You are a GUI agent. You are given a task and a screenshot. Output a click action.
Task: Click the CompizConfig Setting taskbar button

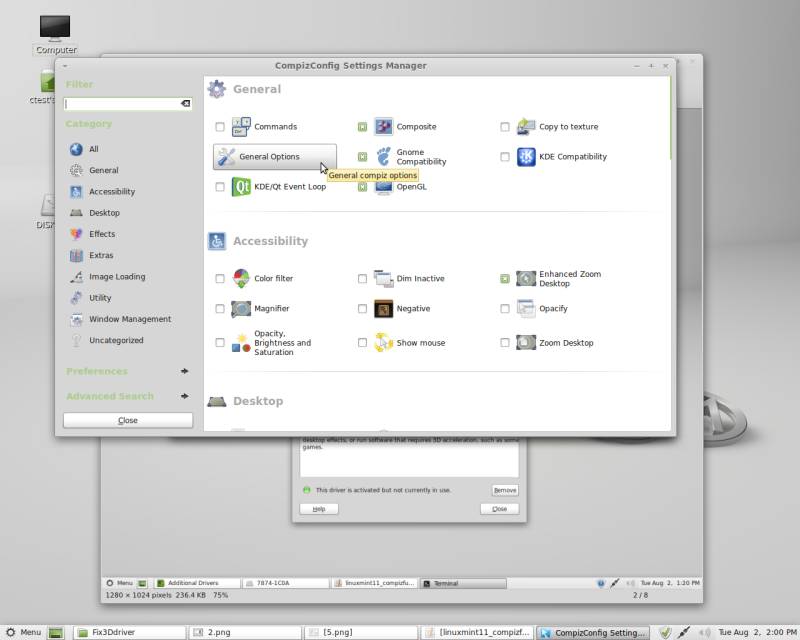coord(593,633)
